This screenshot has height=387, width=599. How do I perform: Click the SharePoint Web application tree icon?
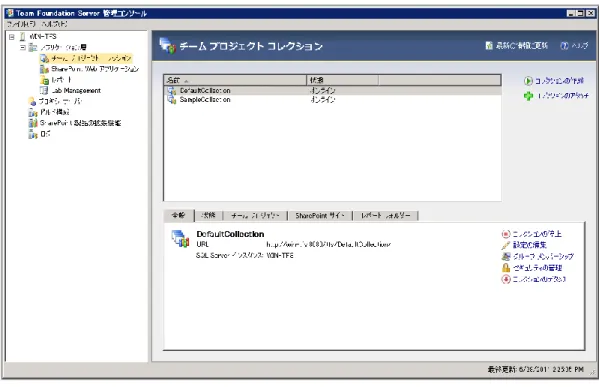point(44,69)
